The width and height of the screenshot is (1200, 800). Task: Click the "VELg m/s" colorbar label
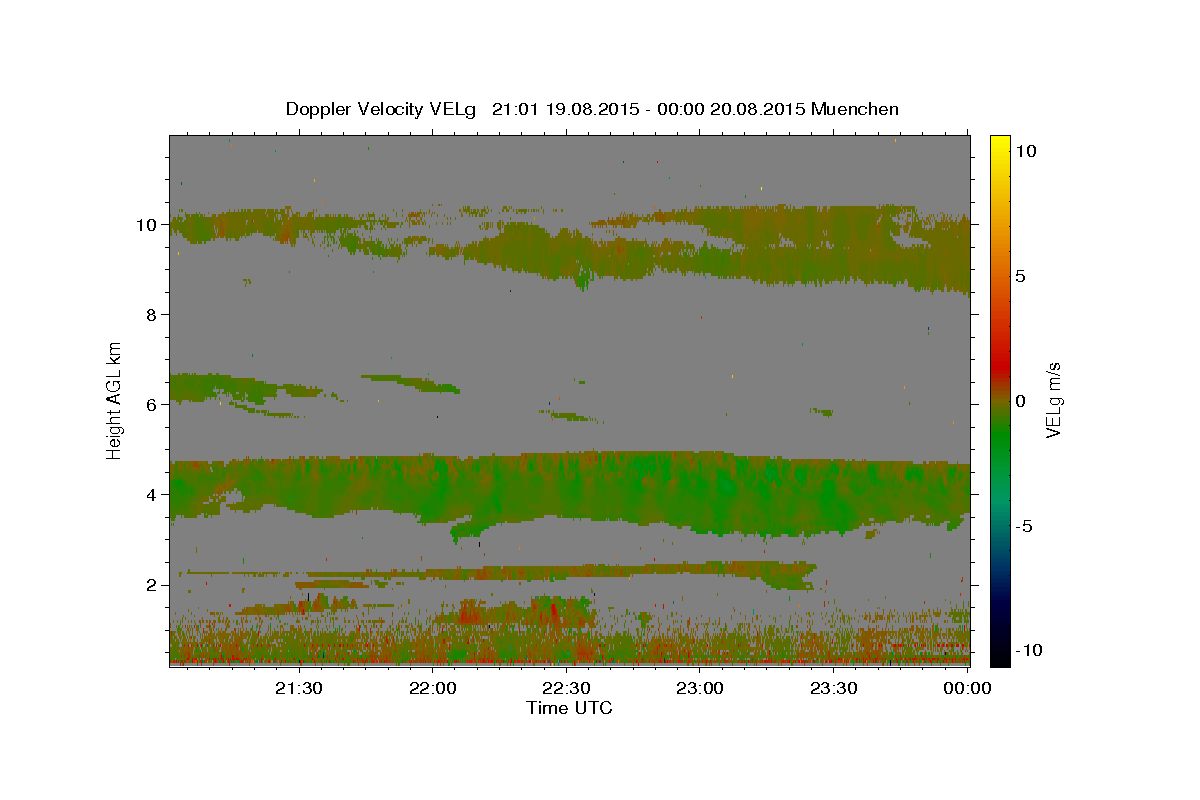point(1053,400)
